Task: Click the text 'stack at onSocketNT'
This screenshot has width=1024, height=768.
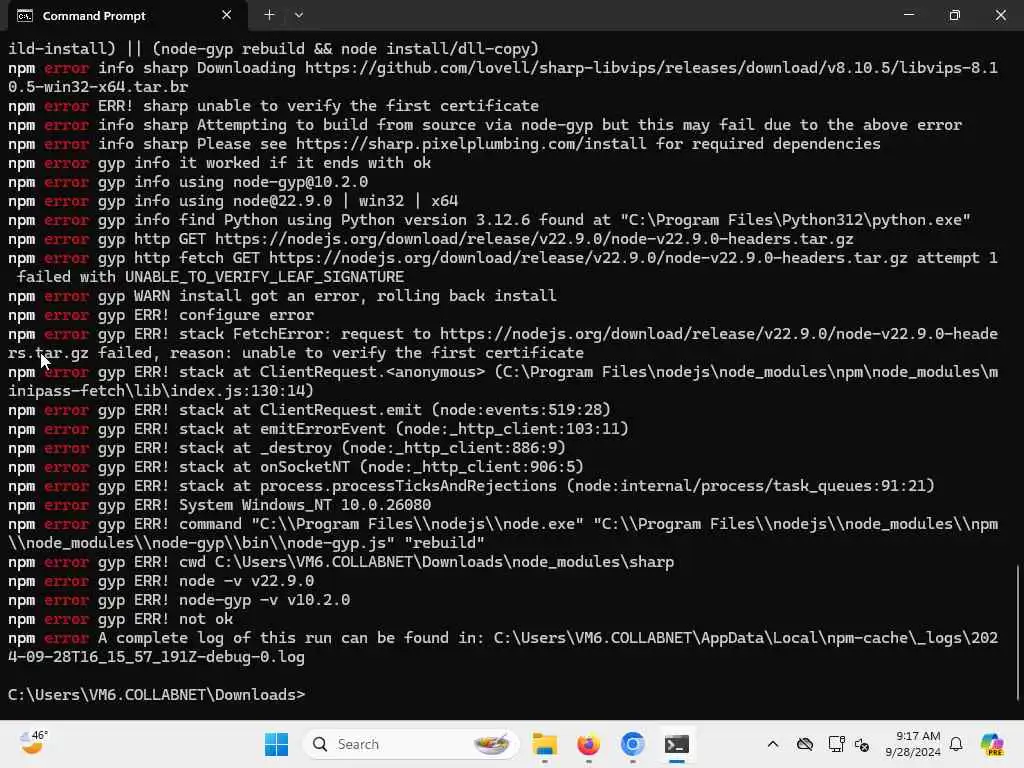Action: 264,467
